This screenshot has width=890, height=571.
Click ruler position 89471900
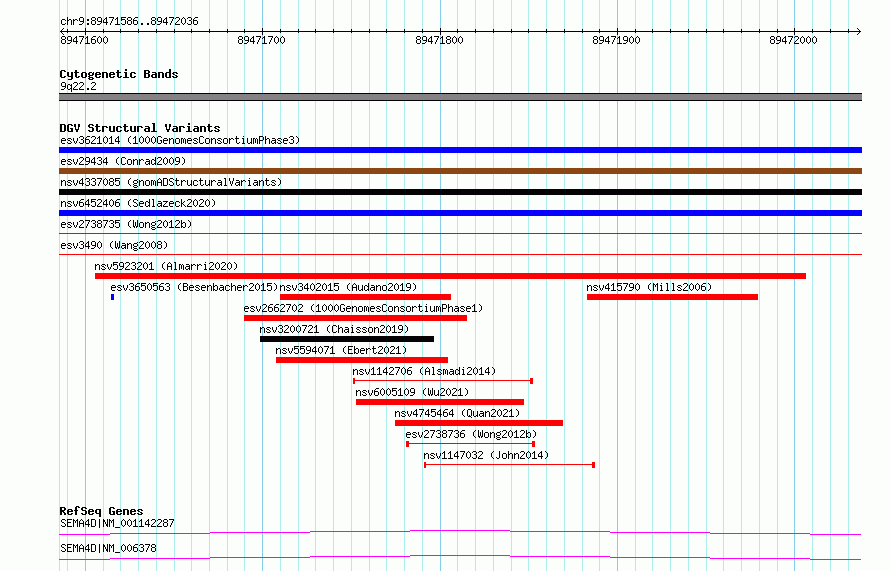tap(616, 40)
